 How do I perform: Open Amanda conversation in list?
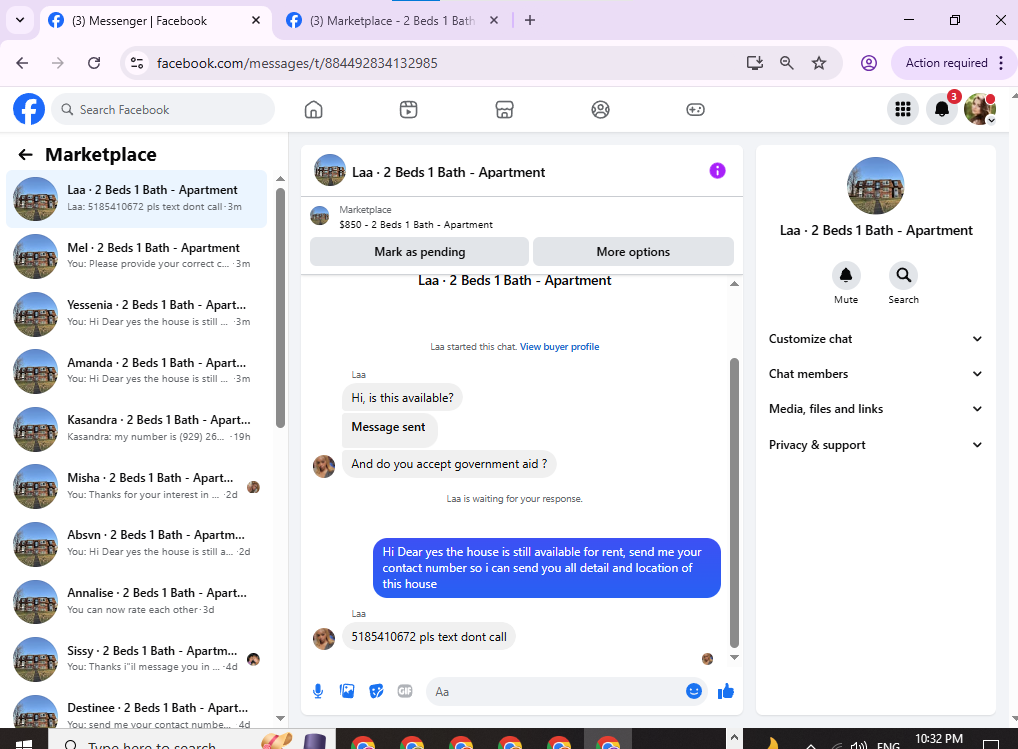pos(136,371)
